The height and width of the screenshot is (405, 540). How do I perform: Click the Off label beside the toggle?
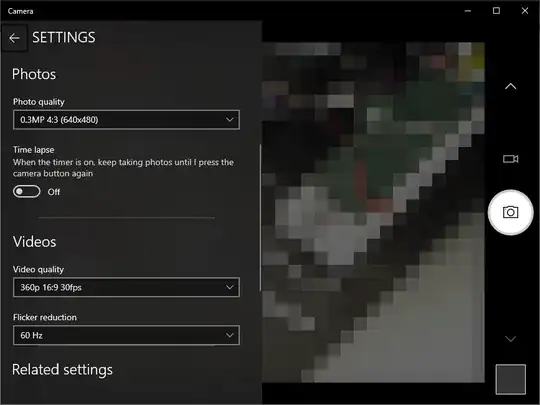[54, 192]
